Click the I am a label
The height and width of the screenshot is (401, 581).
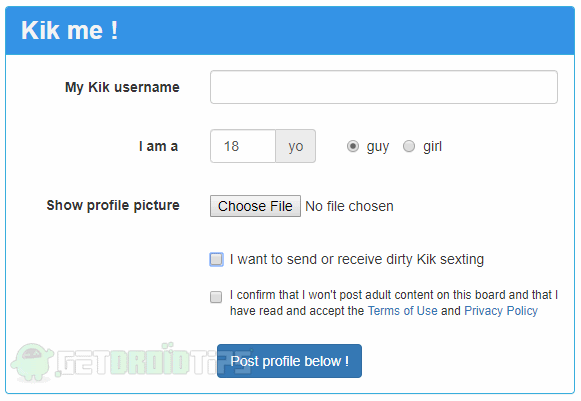159,146
